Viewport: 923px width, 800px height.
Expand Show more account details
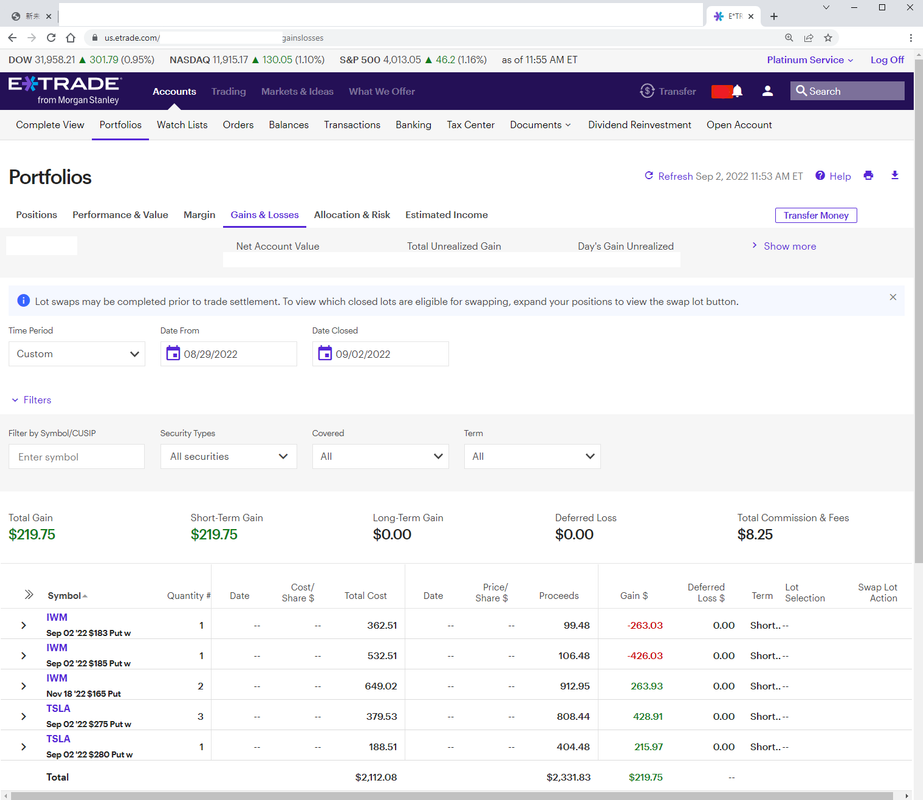784,246
